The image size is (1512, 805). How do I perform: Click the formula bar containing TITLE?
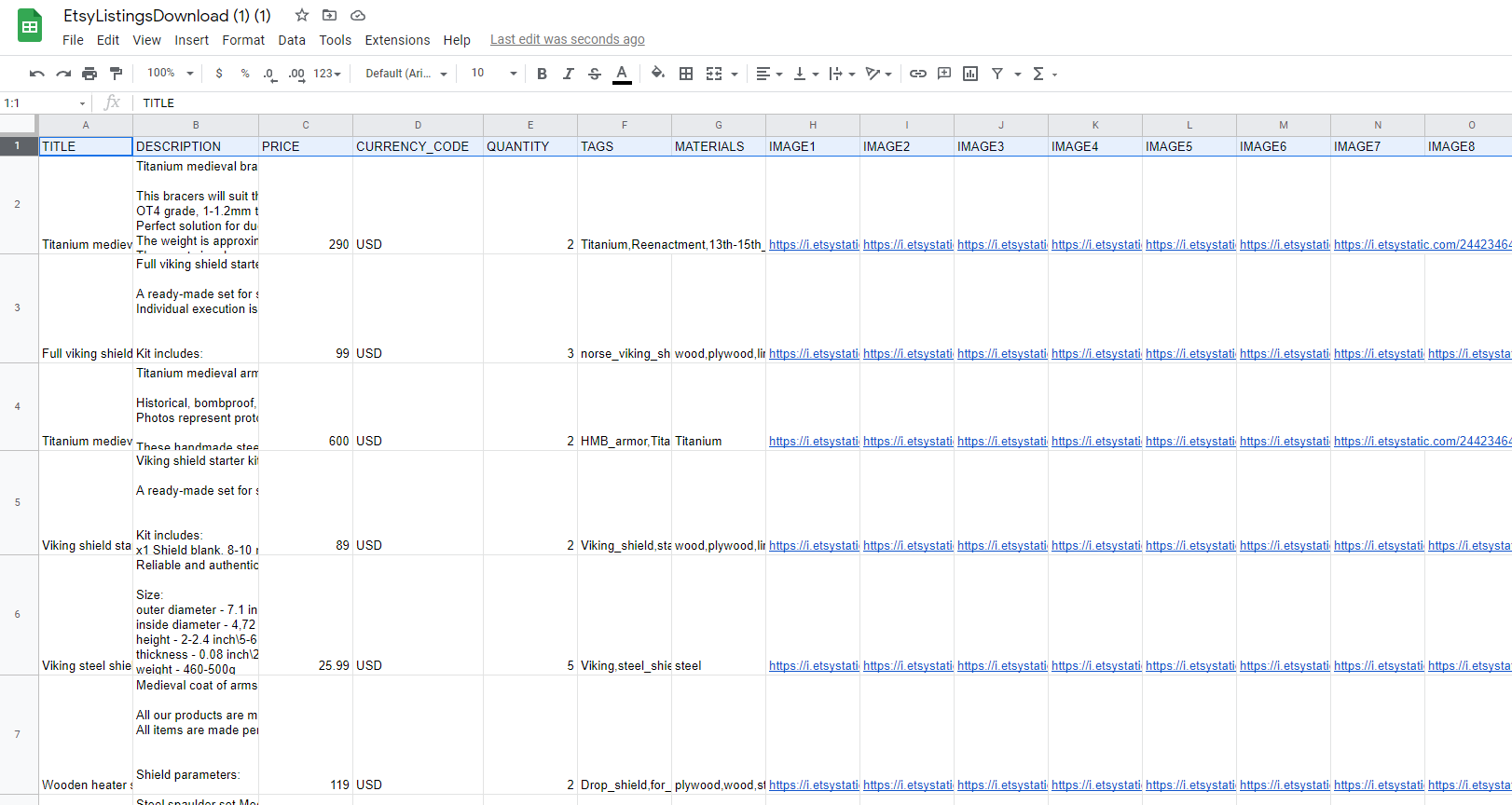pyautogui.click(x=820, y=103)
